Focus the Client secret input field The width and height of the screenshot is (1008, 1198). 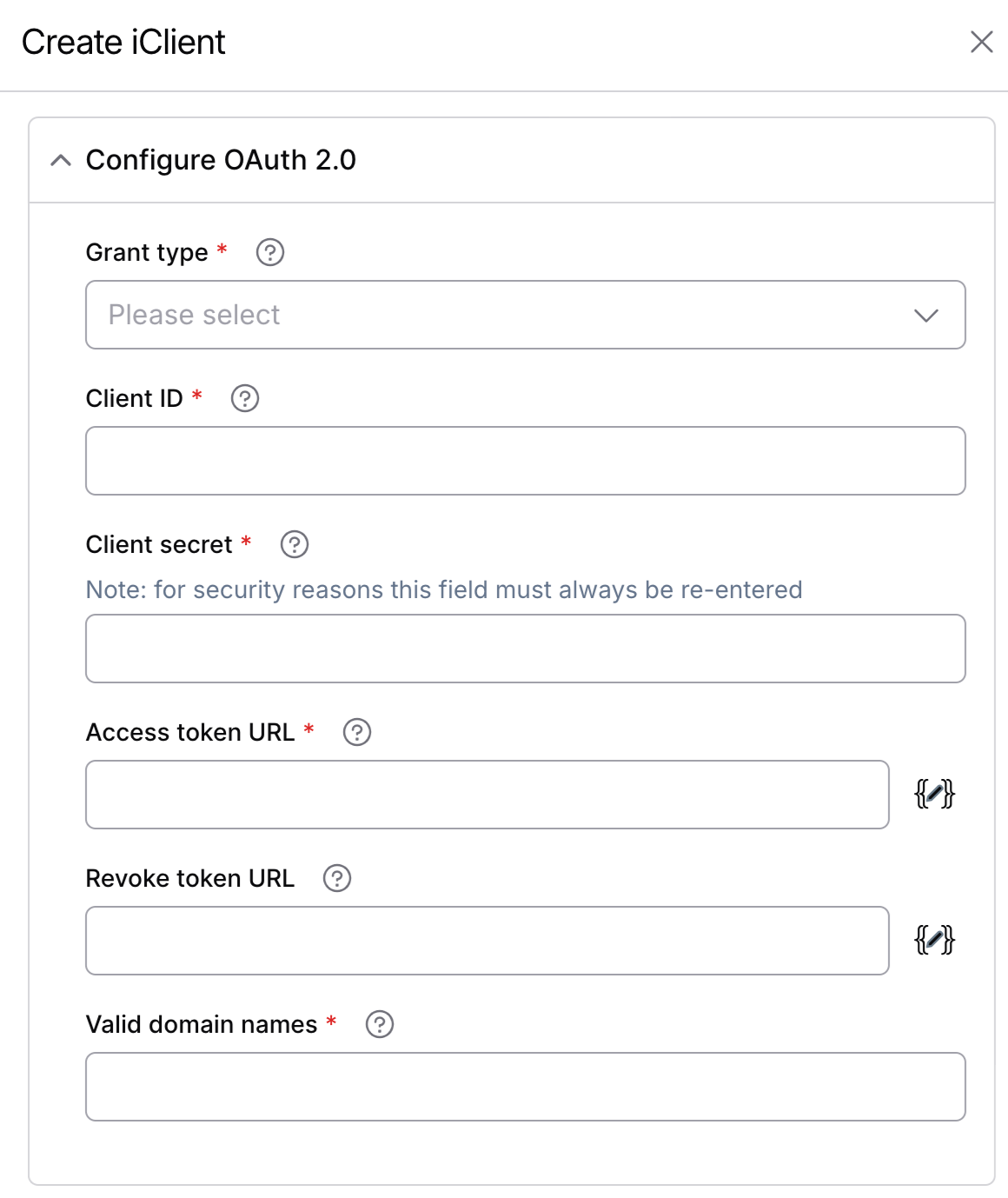pyautogui.click(x=525, y=649)
